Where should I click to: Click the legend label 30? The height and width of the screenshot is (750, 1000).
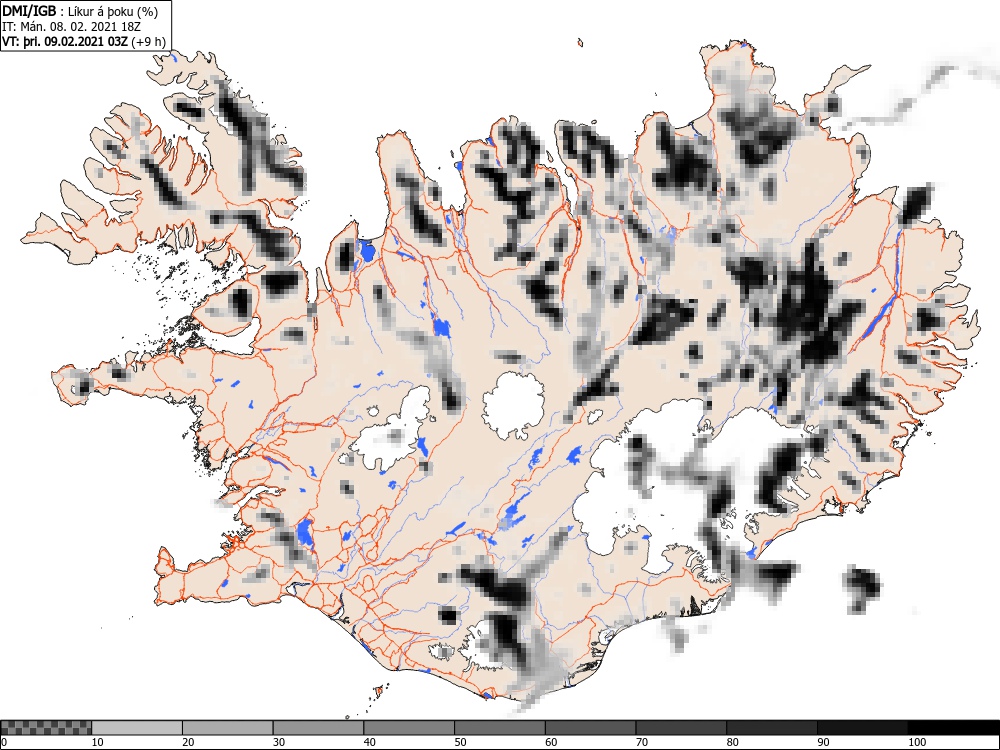click(x=279, y=742)
